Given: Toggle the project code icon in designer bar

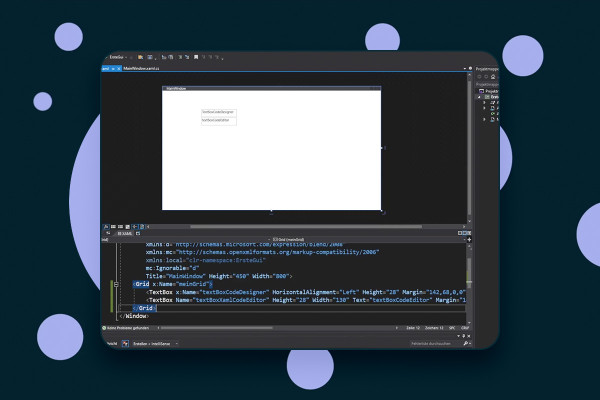Looking at the screenshot, I should (x=142, y=227).
